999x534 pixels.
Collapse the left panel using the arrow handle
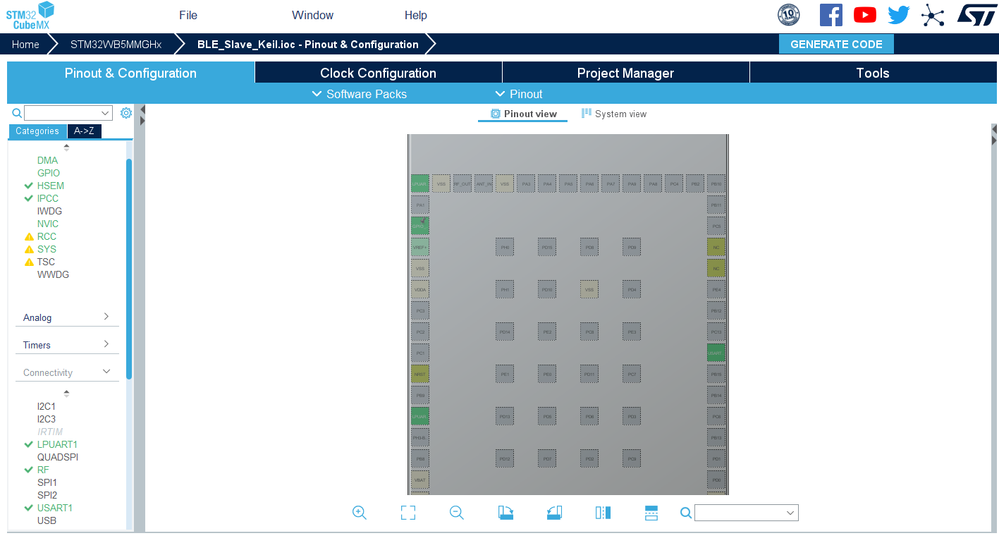[x=143, y=110]
